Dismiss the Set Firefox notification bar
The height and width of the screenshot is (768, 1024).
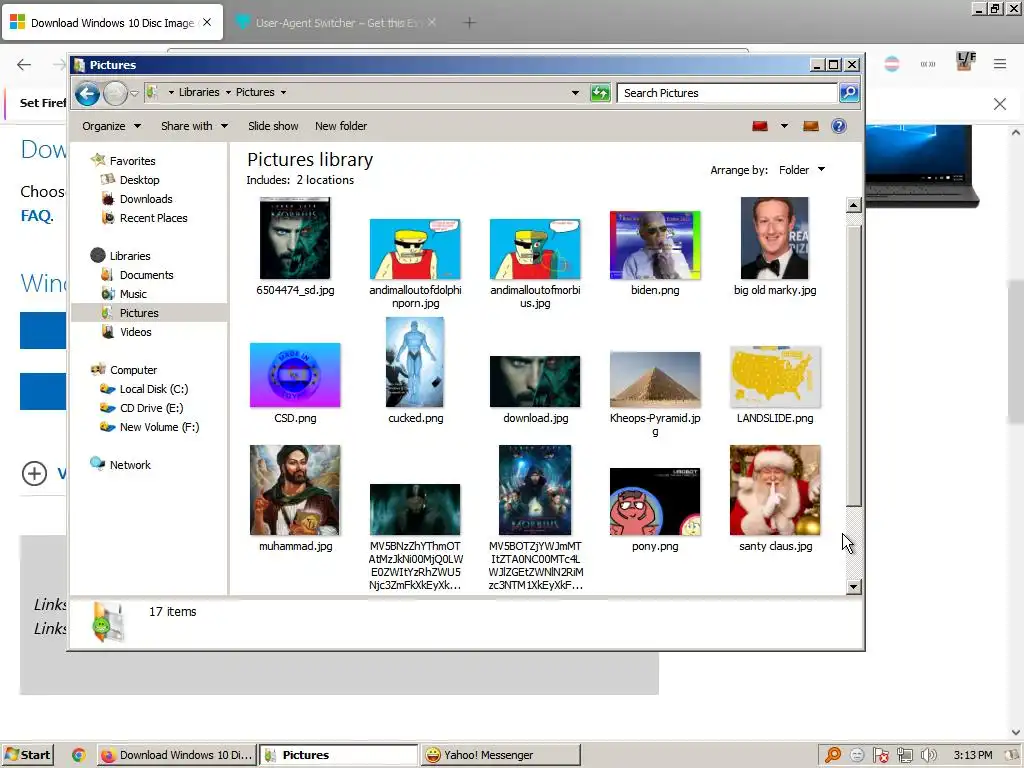click(1000, 104)
